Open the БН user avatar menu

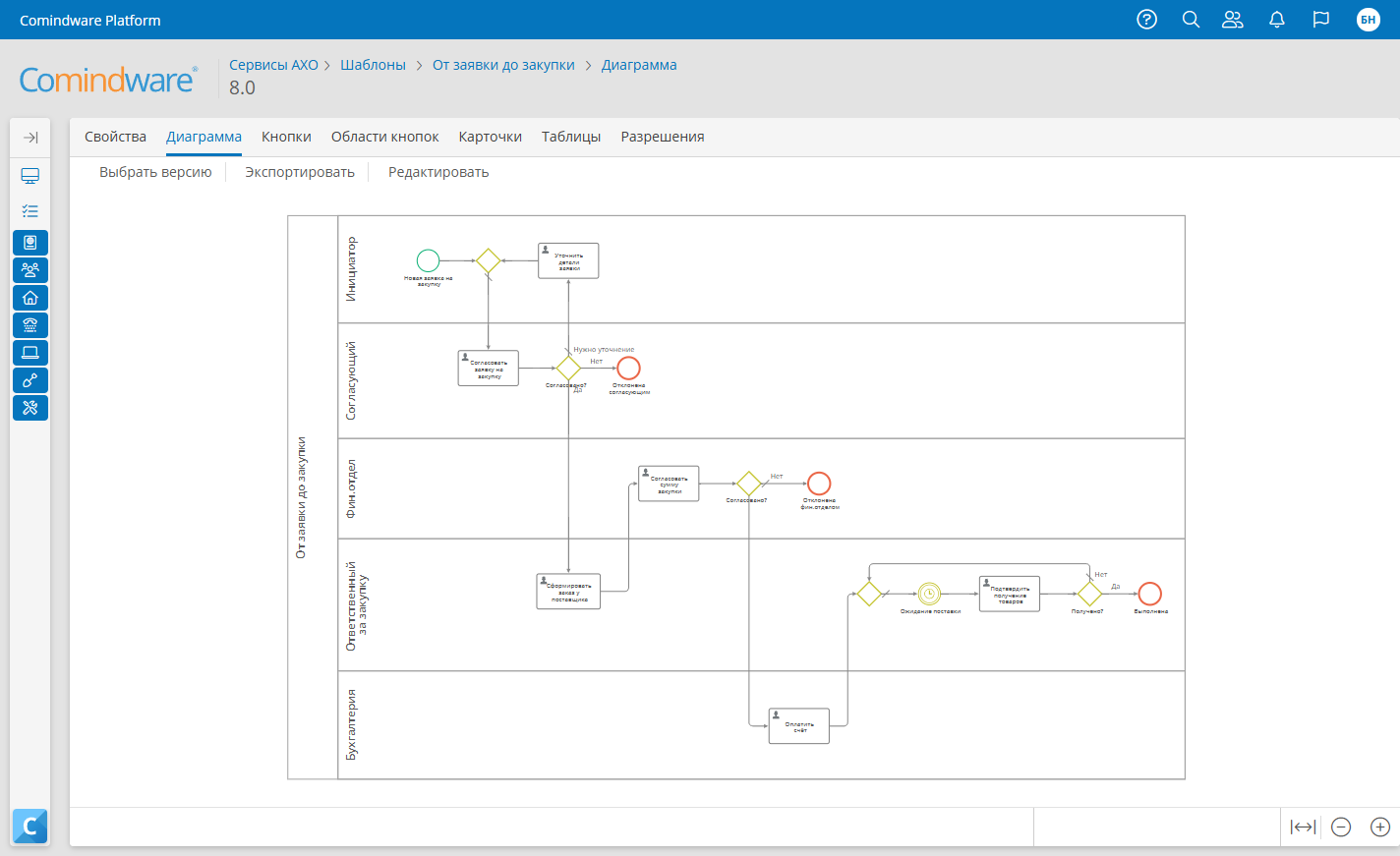coord(1369,20)
